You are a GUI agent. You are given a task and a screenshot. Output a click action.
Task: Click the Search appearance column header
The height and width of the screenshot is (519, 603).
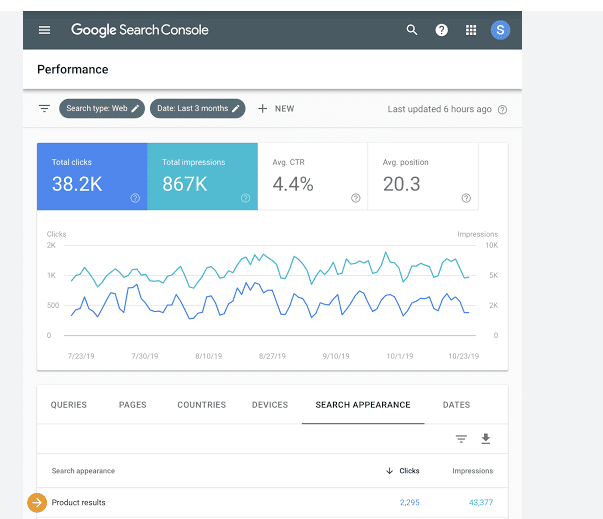83,471
